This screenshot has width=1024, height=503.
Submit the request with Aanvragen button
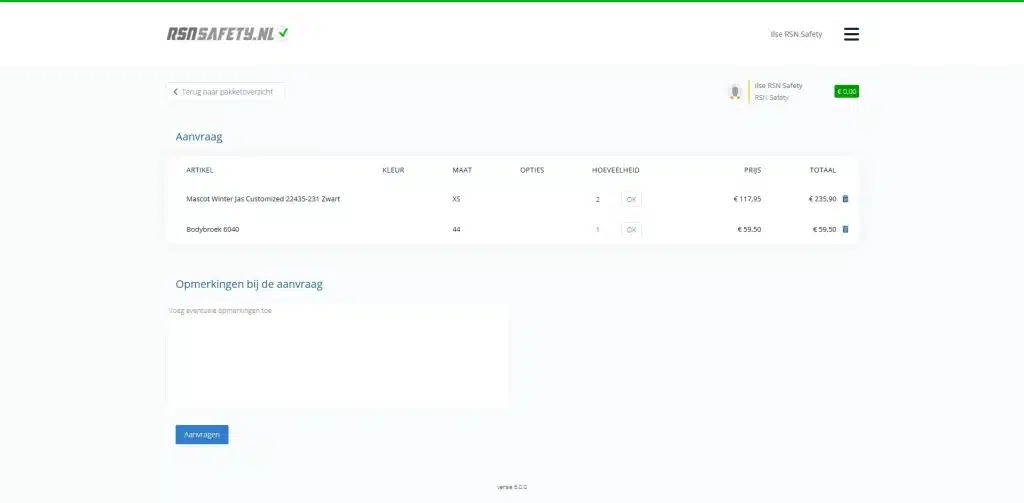(x=202, y=434)
